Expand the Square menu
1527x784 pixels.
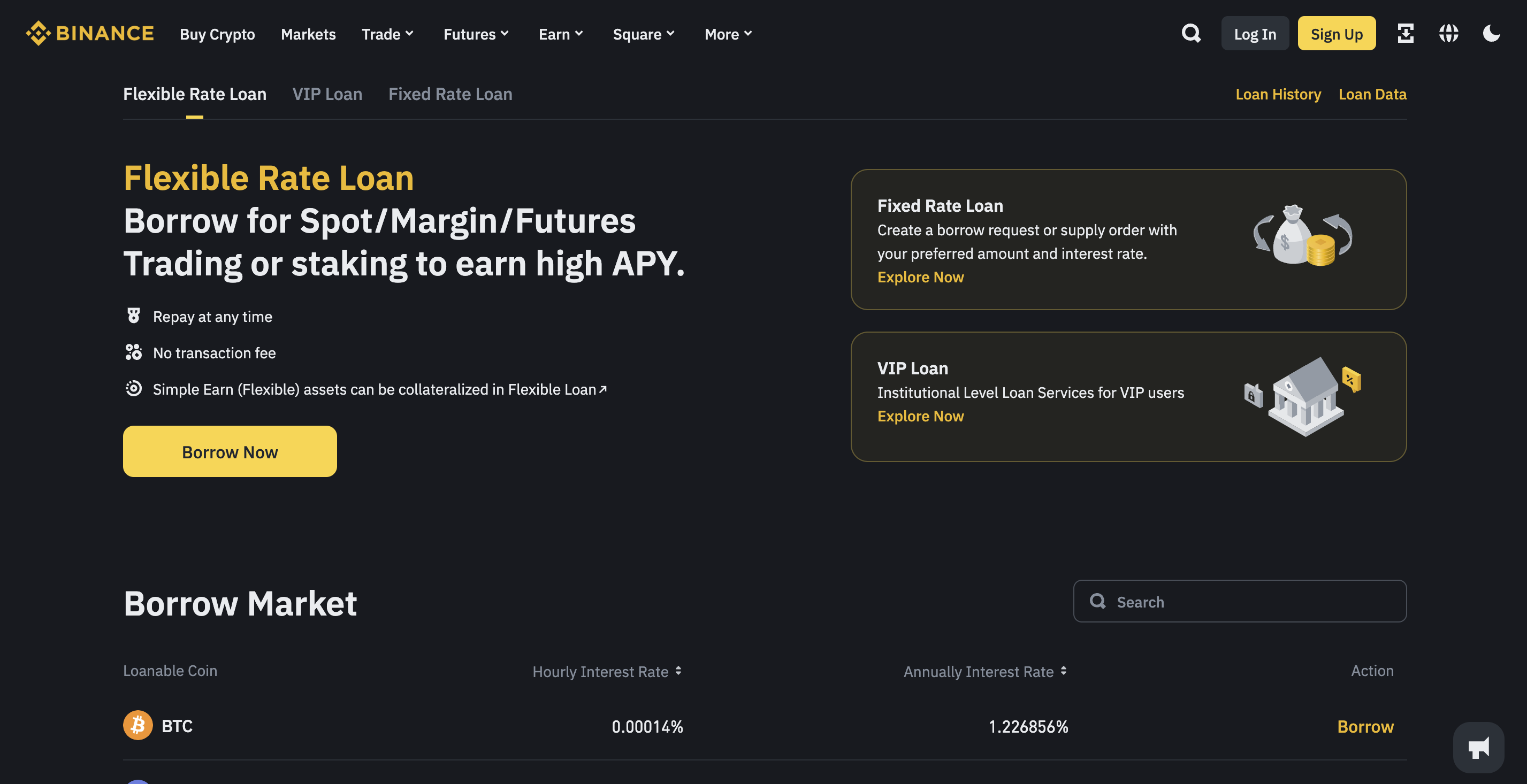(x=644, y=34)
